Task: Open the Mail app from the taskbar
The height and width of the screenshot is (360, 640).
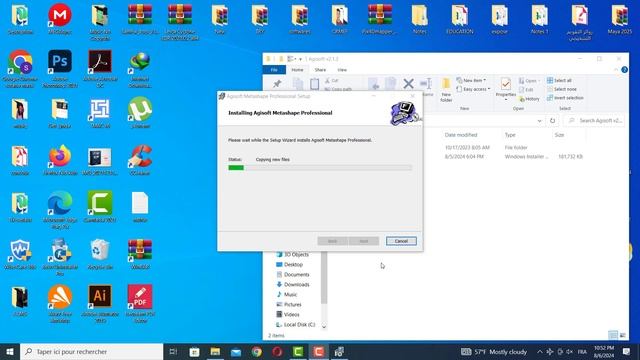Action: coord(236,351)
